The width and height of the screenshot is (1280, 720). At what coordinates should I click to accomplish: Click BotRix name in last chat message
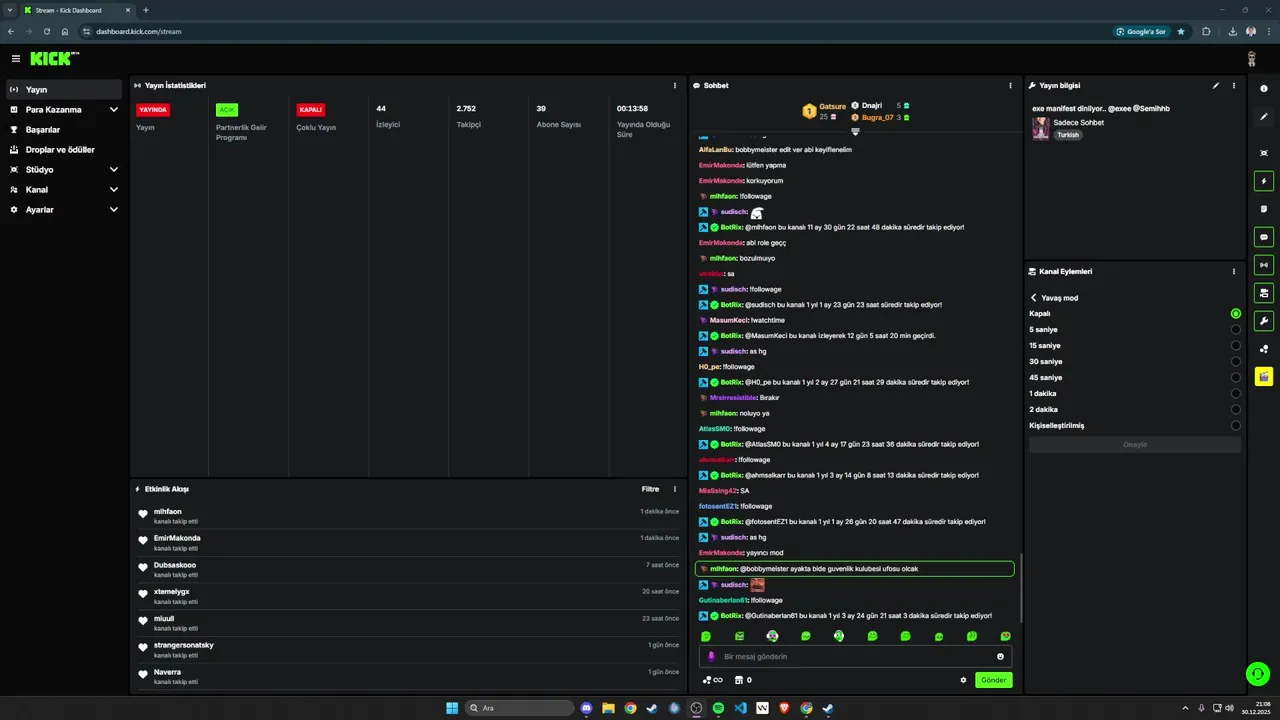click(732, 616)
